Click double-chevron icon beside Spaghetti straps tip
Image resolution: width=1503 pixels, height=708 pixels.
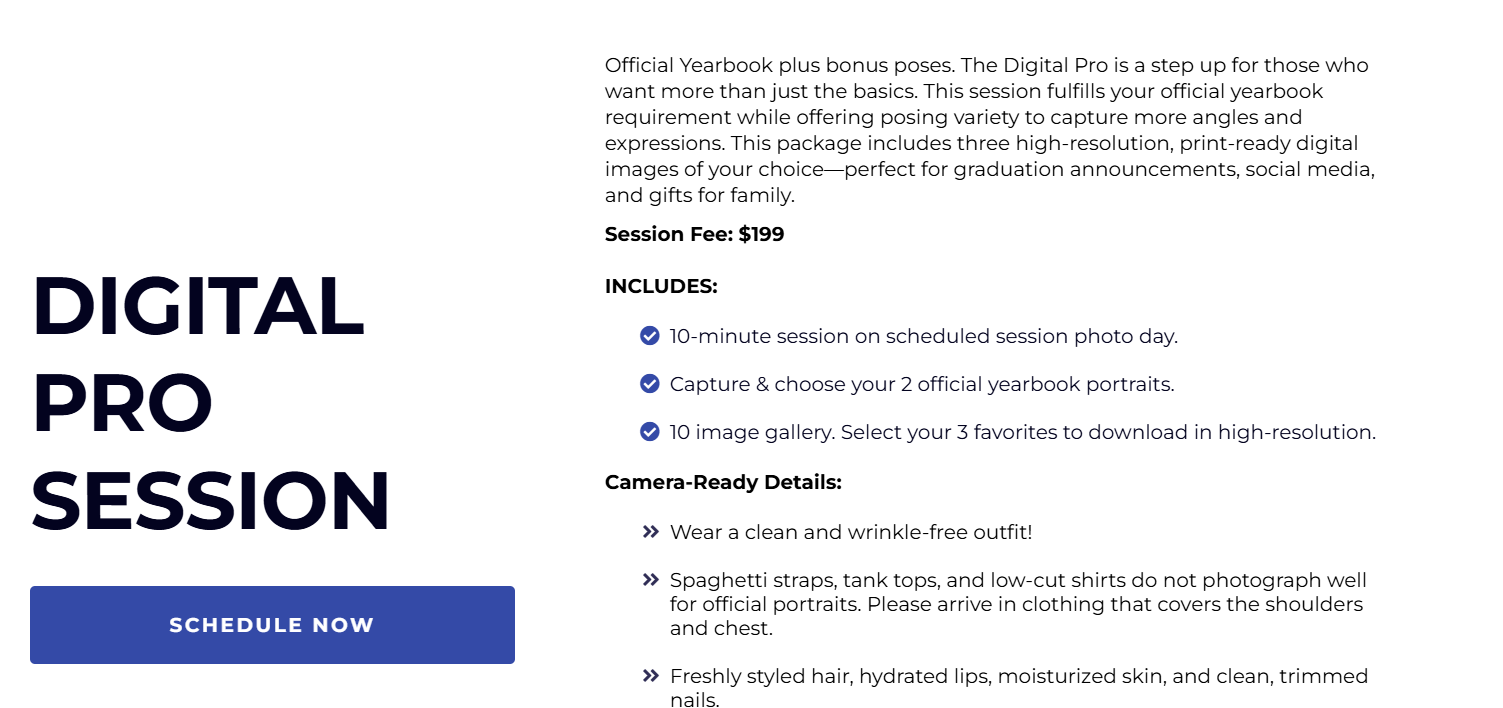pos(651,580)
